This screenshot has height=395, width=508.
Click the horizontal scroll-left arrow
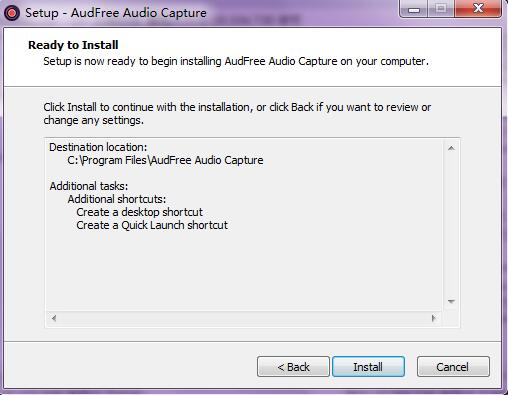tap(54, 318)
